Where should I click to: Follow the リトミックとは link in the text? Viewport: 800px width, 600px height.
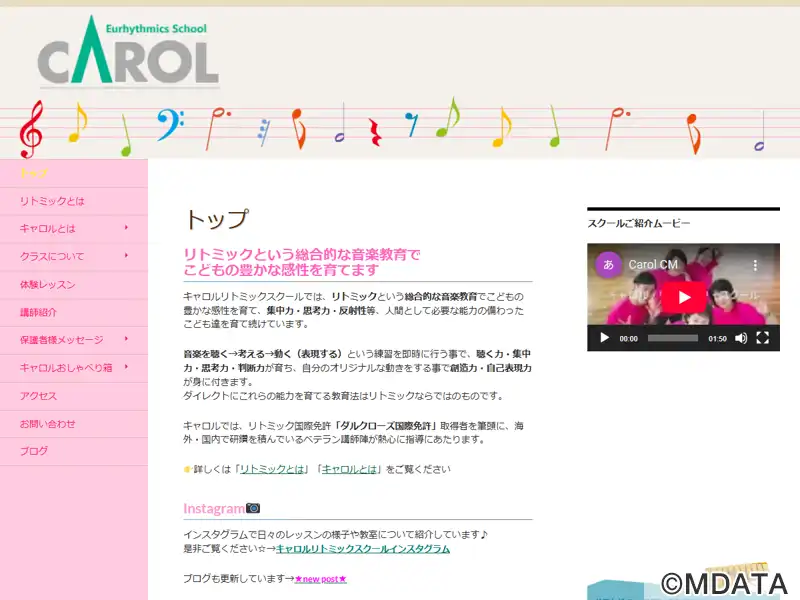click(x=272, y=469)
